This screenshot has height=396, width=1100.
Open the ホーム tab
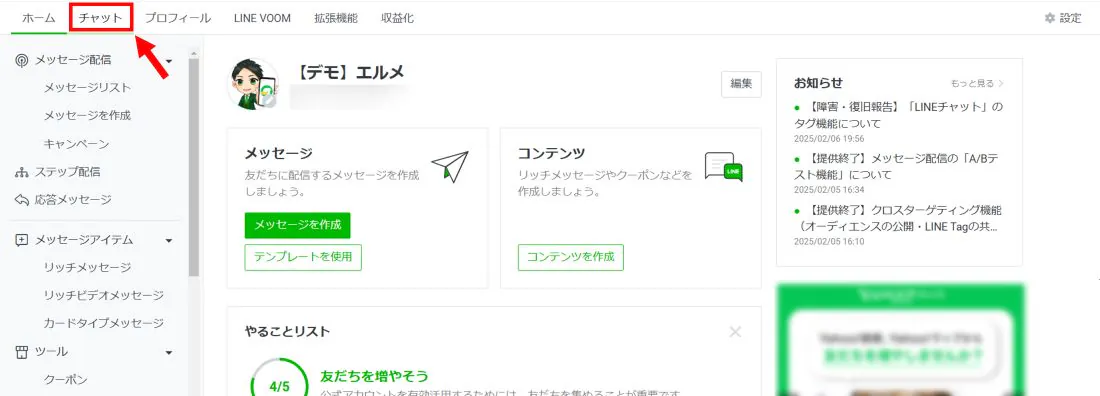pos(39,18)
